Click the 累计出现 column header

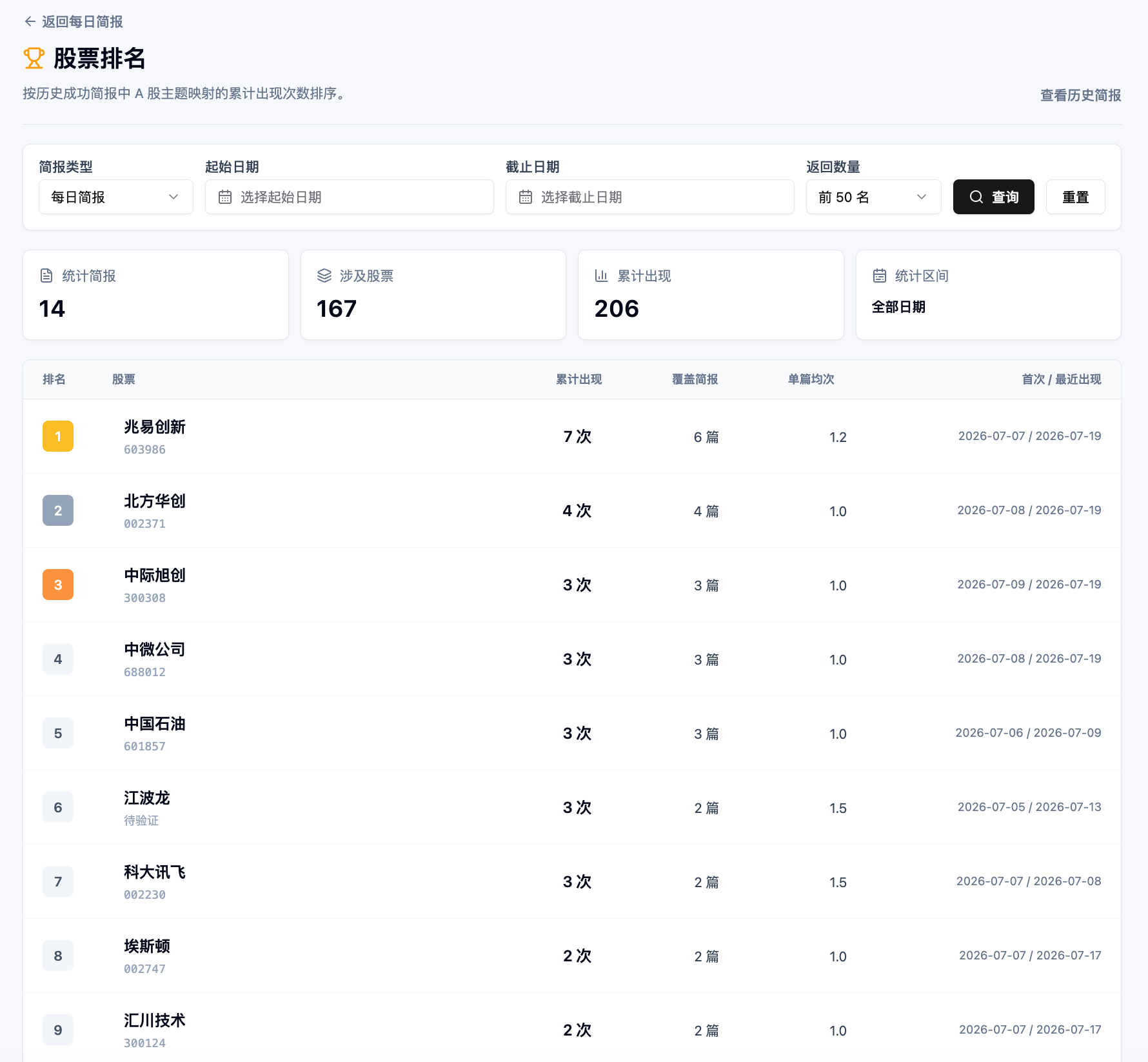click(x=579, y=379)
